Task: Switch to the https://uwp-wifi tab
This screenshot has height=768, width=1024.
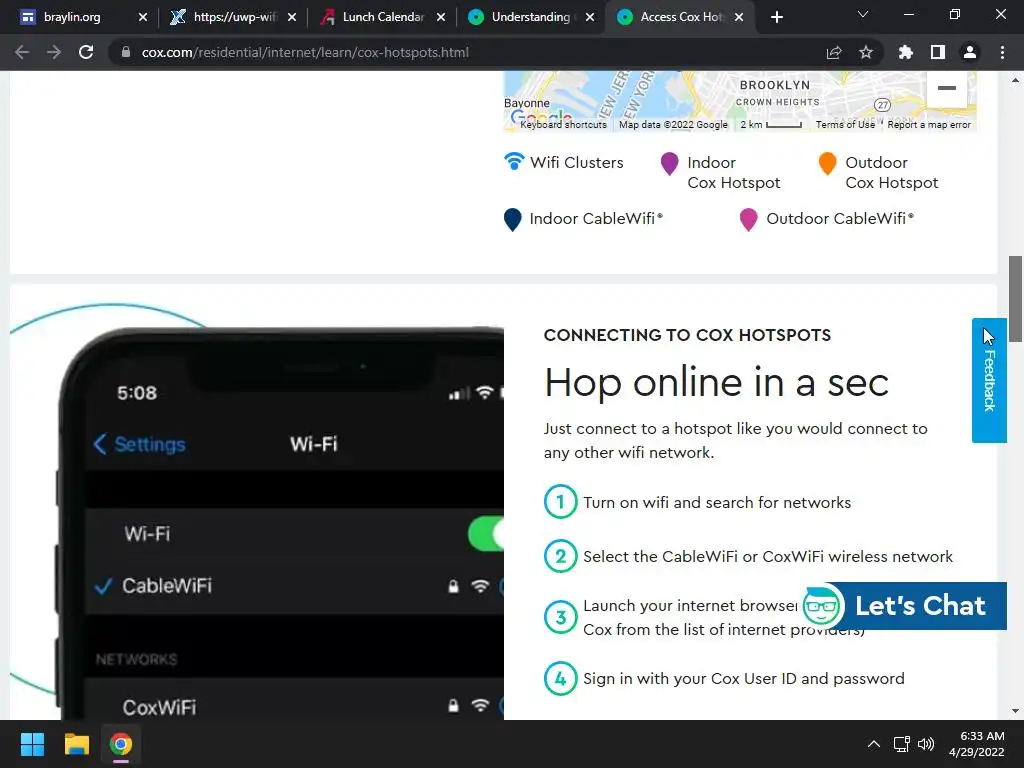Action: coord(234,17)
